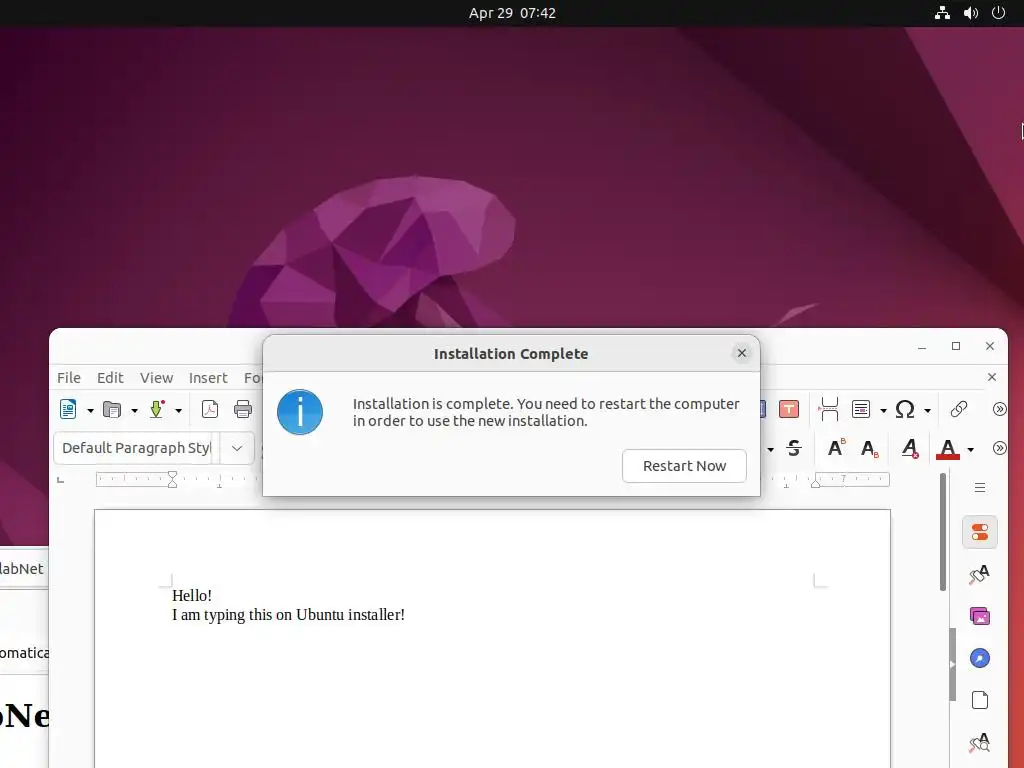Open the Page deck in sidebar
Screen dimensions: 1024x768
(980, 700)
